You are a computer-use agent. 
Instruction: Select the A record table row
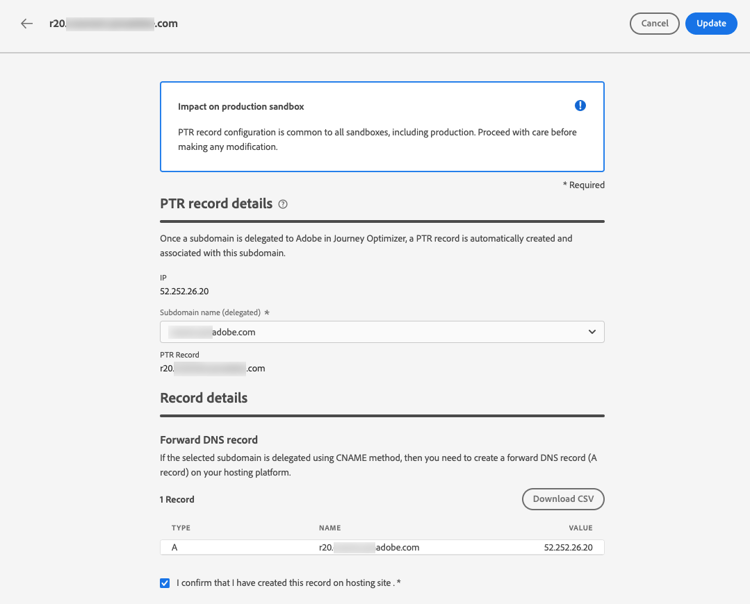382,547
